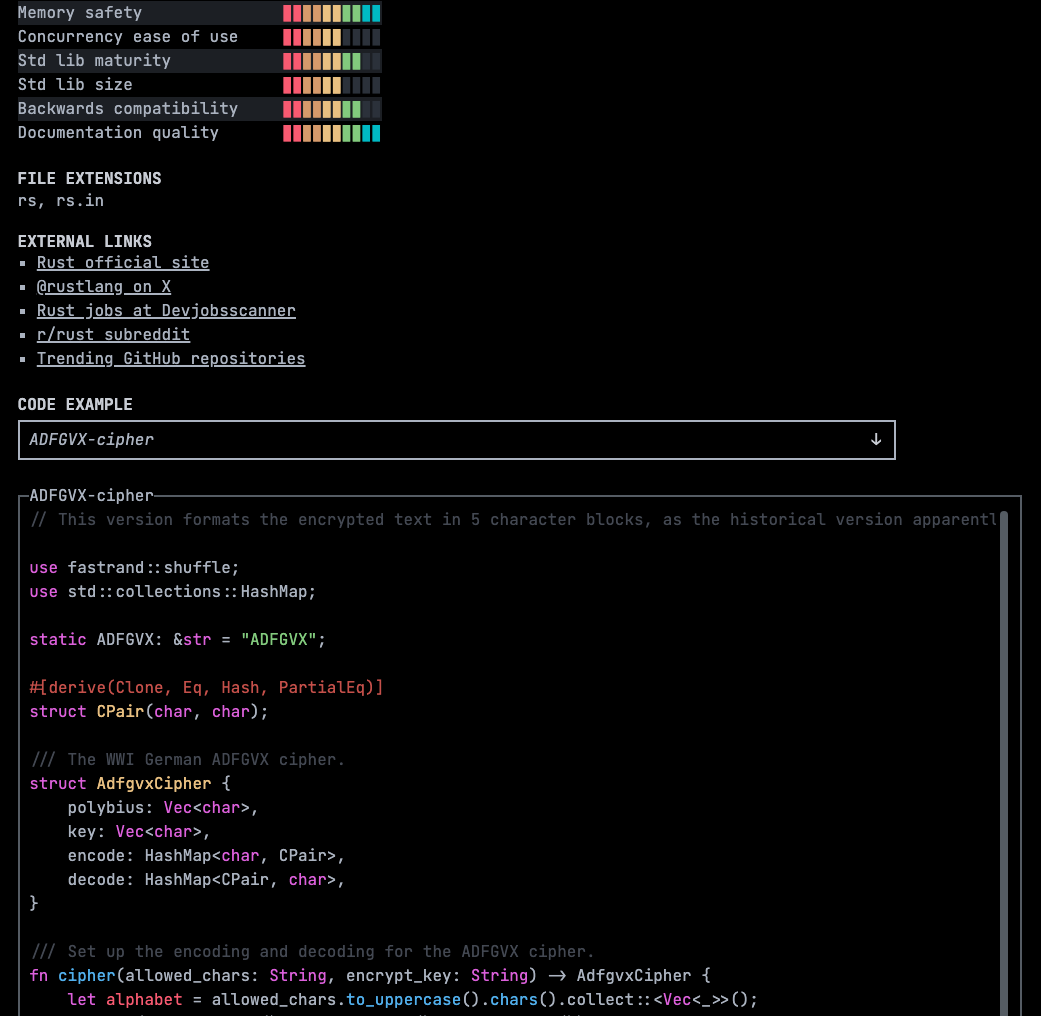Open Trending GitHub repositories link
Image resolution: width=1041 pixels, height=1016 pixels.
[x=171, y=359]
